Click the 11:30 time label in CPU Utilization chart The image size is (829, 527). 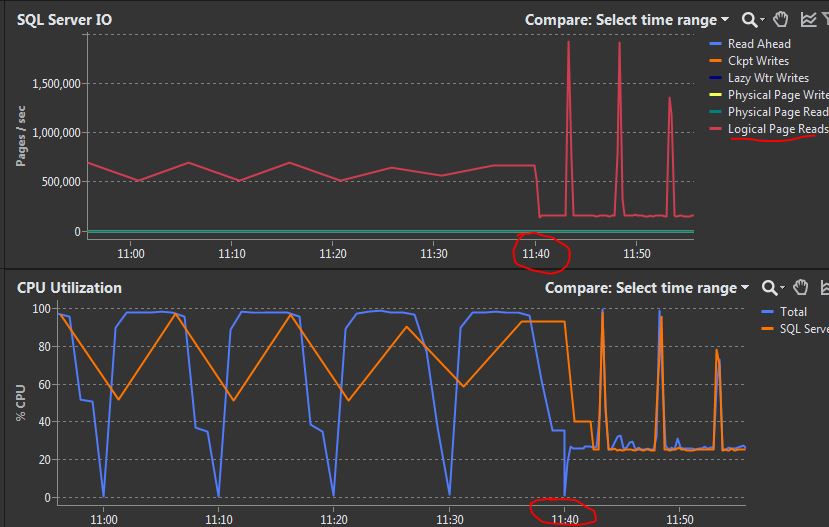pyautogui.click(x=449, y=520)
